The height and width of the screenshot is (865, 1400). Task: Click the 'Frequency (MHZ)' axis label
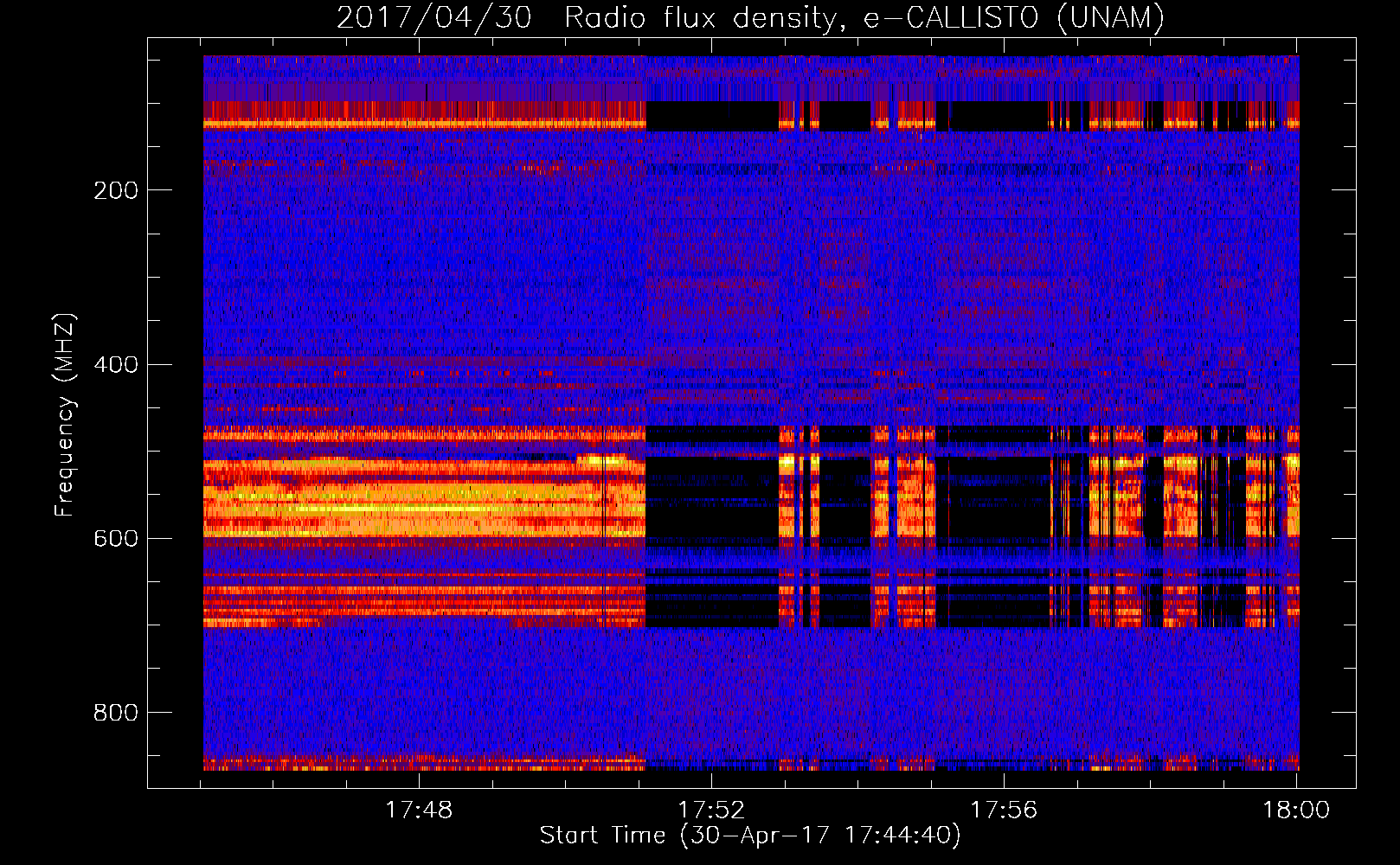click(x=65, y=415)
